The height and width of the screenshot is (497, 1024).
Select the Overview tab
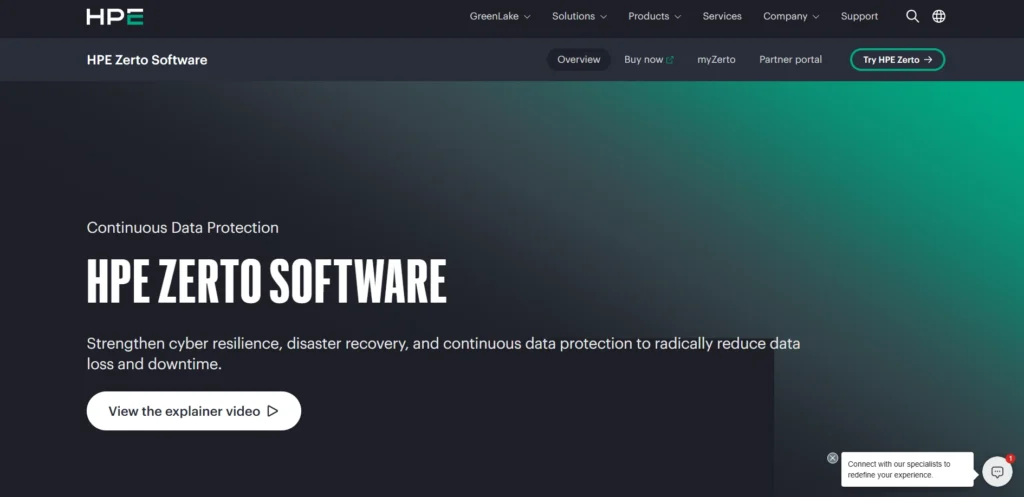(x=579, y=59)
